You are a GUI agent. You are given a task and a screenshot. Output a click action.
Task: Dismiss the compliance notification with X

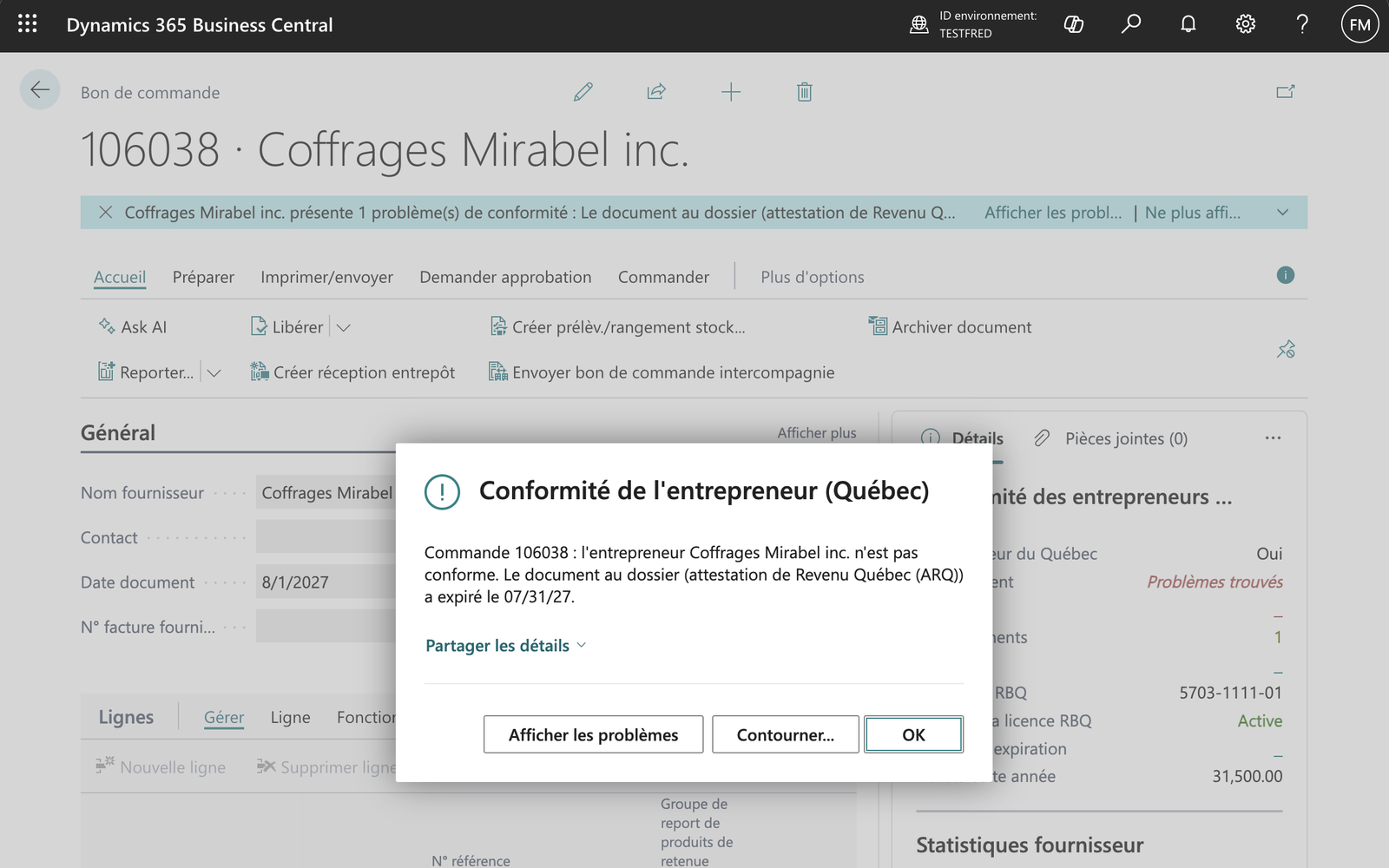(x=105, y=212)
